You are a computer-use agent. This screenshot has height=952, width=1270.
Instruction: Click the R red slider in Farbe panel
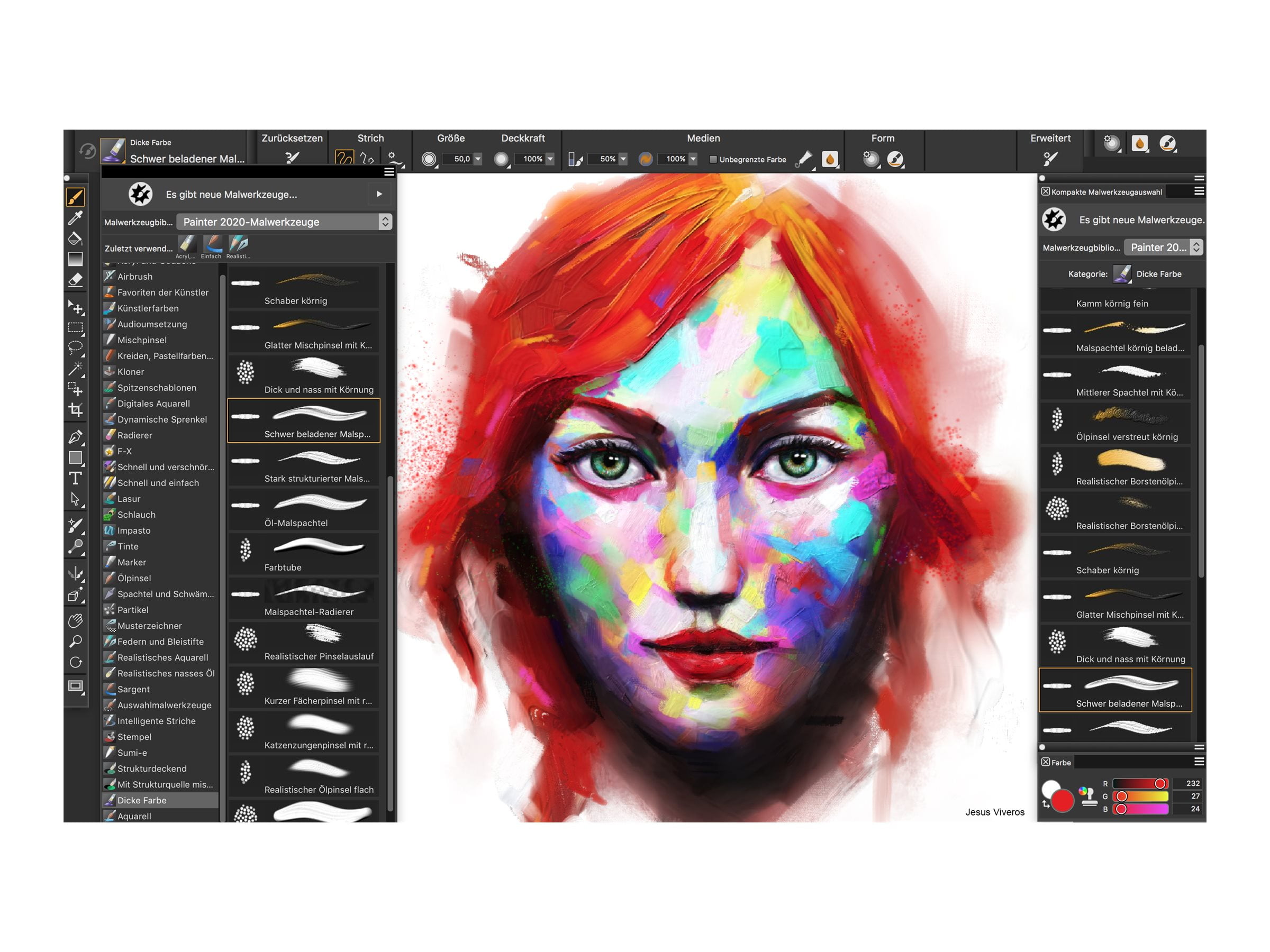1140,784
